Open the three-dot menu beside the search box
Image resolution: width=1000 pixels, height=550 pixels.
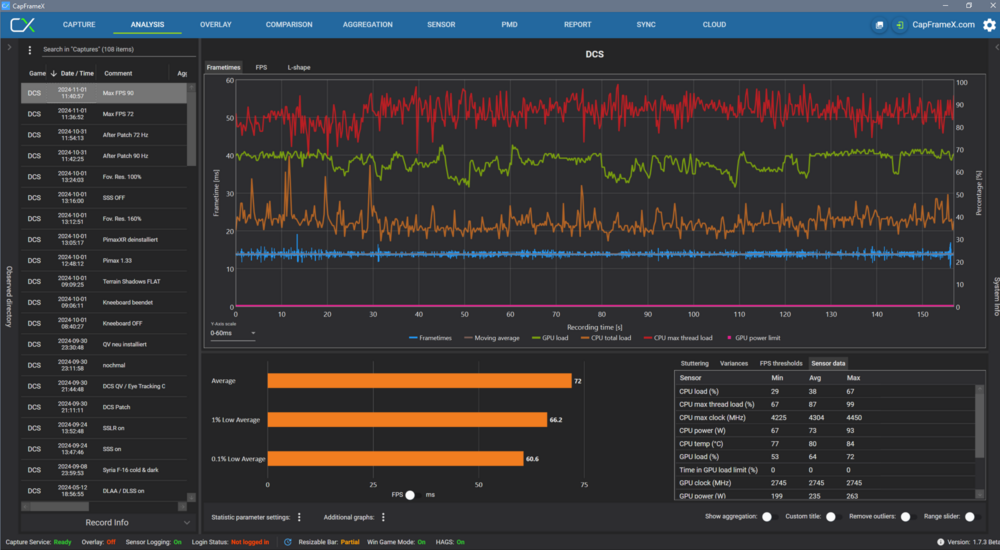pos(30,49)
